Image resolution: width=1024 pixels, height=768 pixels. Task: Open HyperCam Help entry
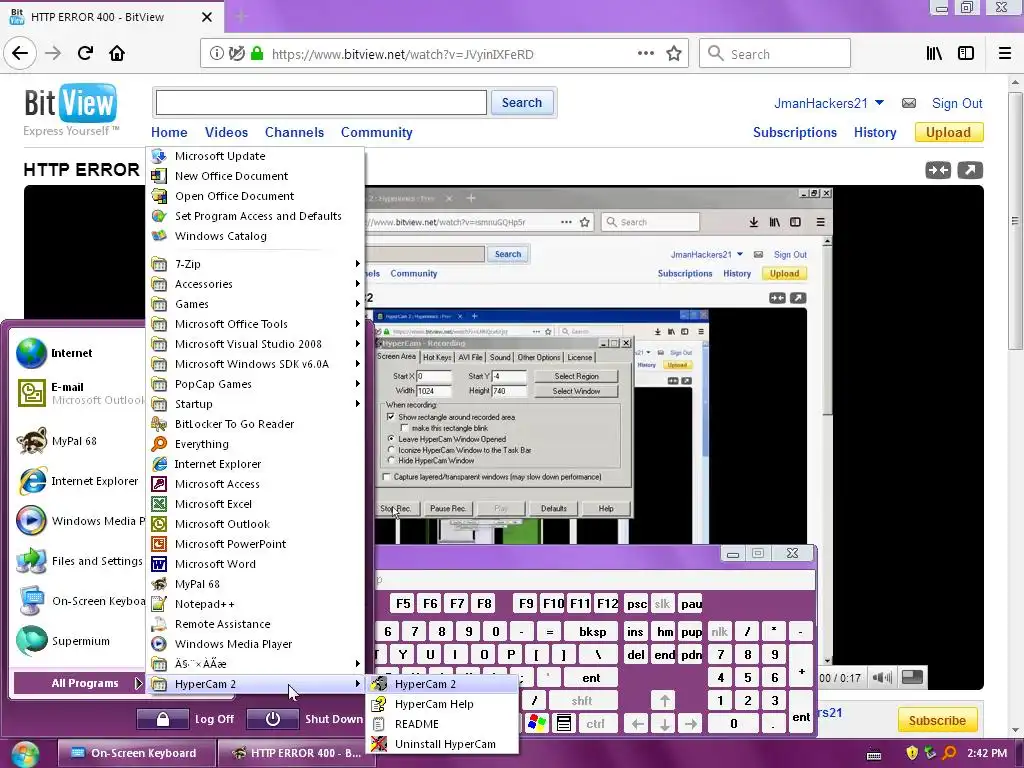(443, 704)
